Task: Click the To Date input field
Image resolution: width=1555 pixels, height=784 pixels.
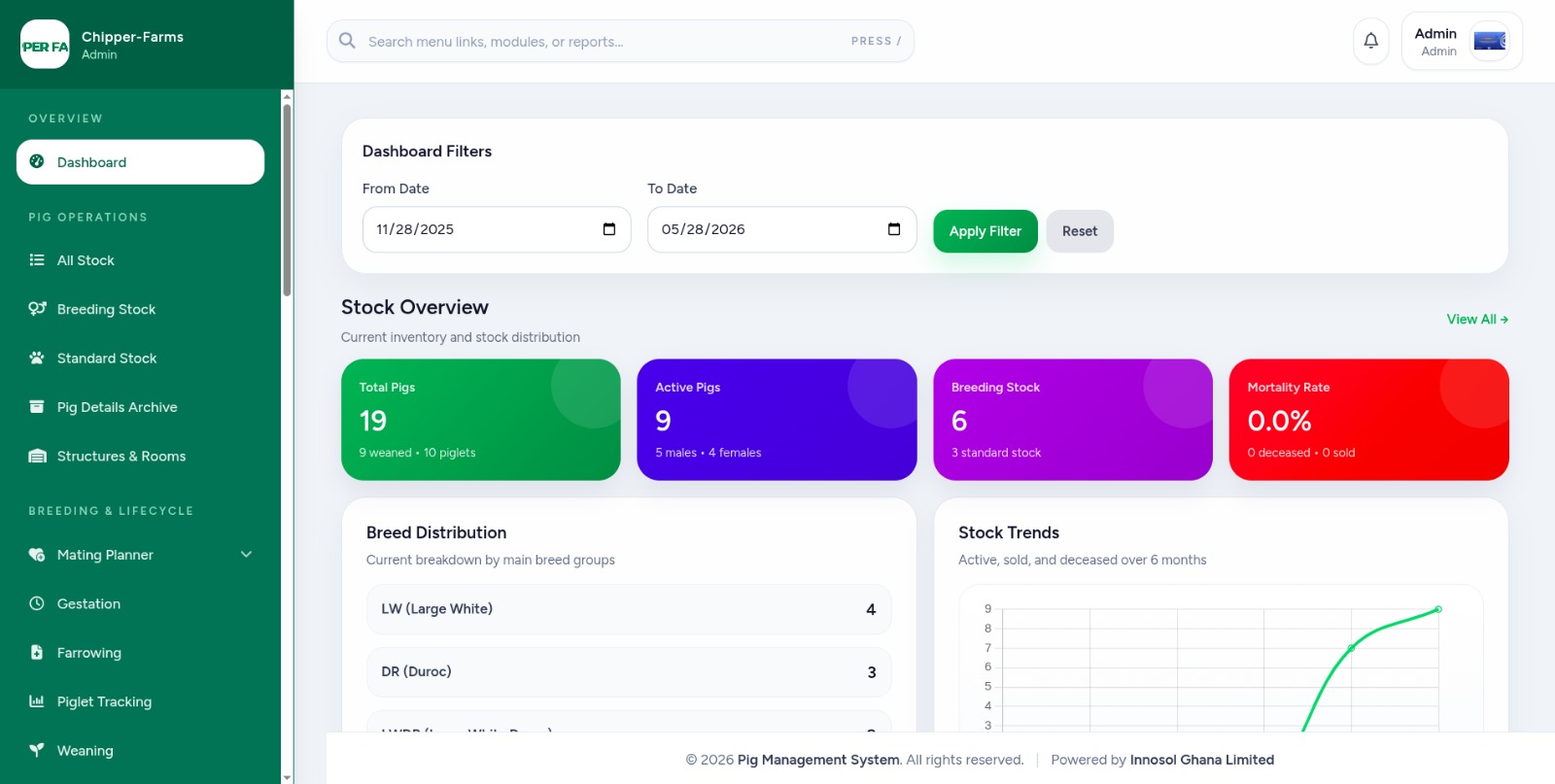Action: [781, 229]
